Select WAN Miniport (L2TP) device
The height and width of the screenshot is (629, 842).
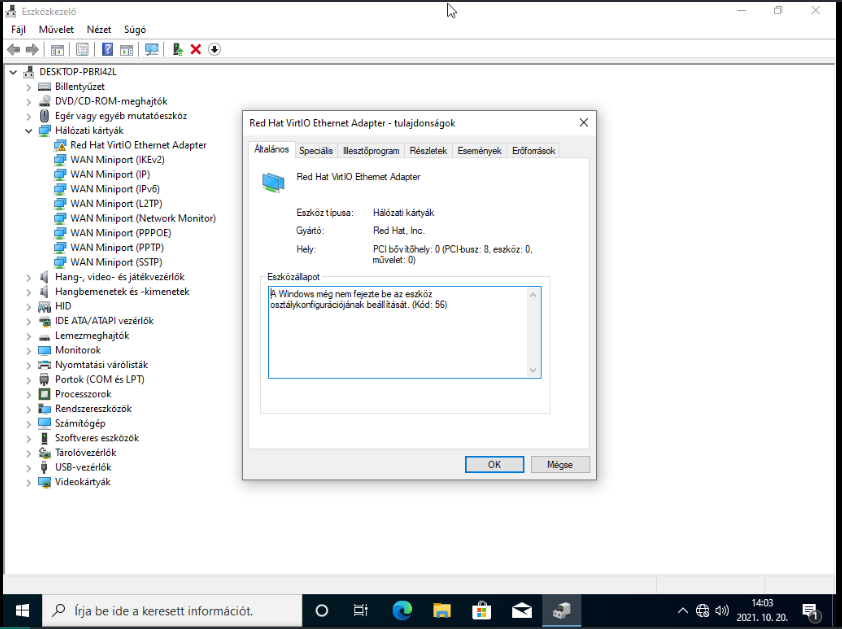pos(116,204)
